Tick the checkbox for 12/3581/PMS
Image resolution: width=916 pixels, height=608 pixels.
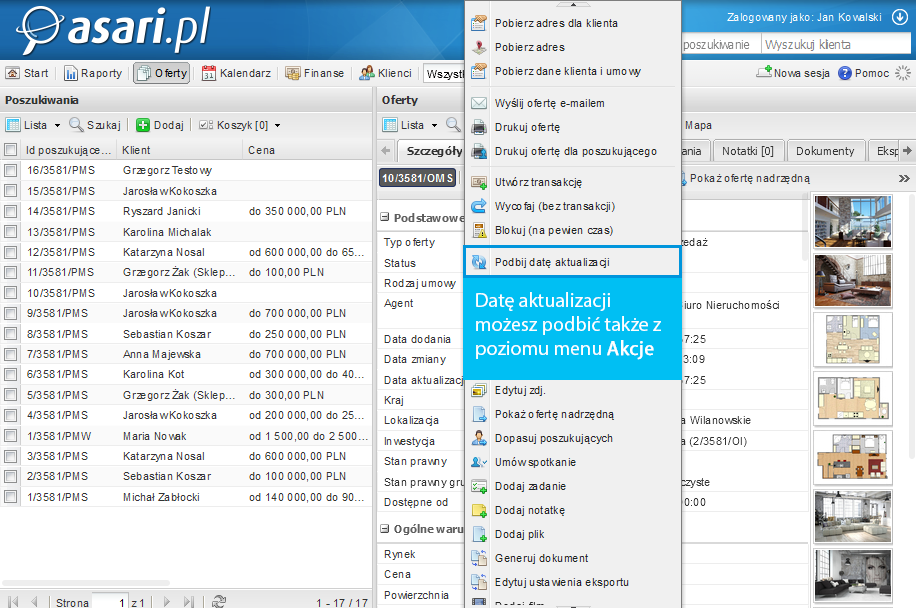pos(11,252)
